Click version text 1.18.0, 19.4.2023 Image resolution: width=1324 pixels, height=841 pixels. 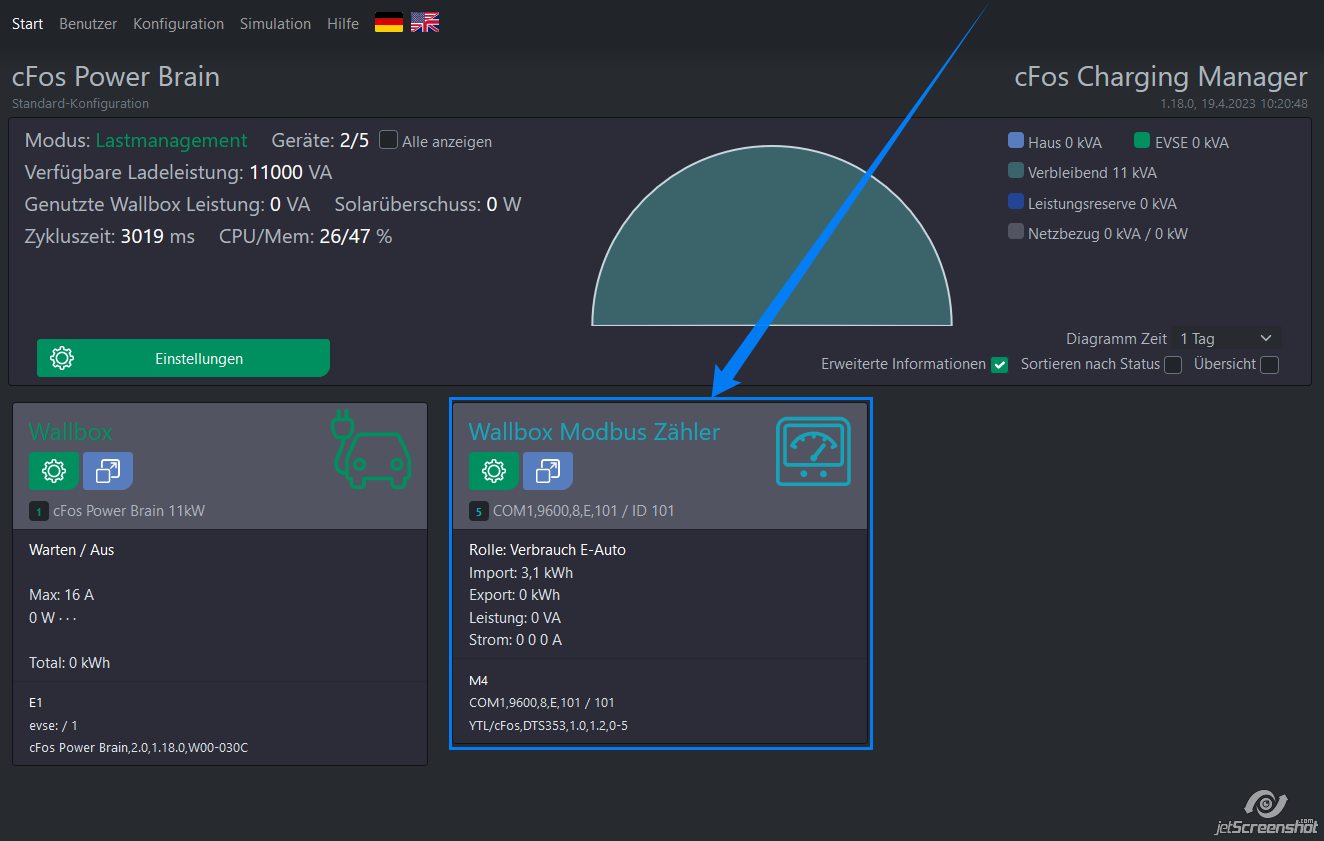[1234, 103]
